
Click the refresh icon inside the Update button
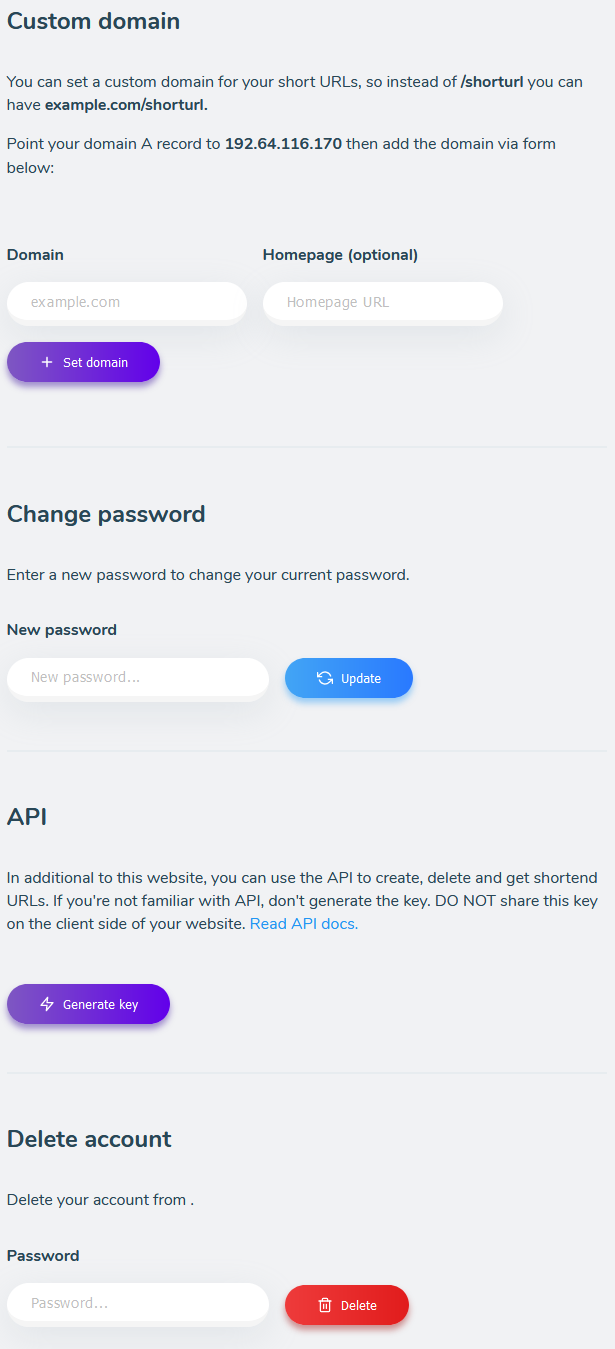(x=323, y=678)
